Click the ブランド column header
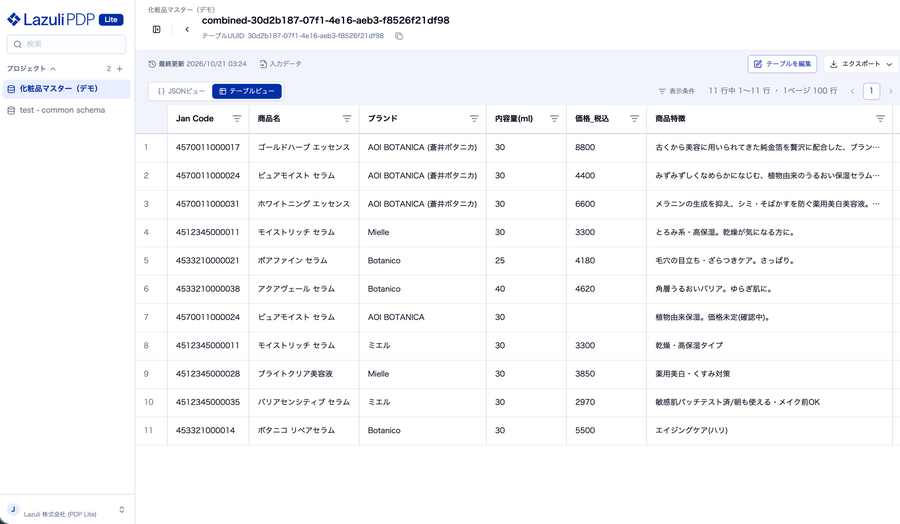The image size is (900, 524). 383,118
